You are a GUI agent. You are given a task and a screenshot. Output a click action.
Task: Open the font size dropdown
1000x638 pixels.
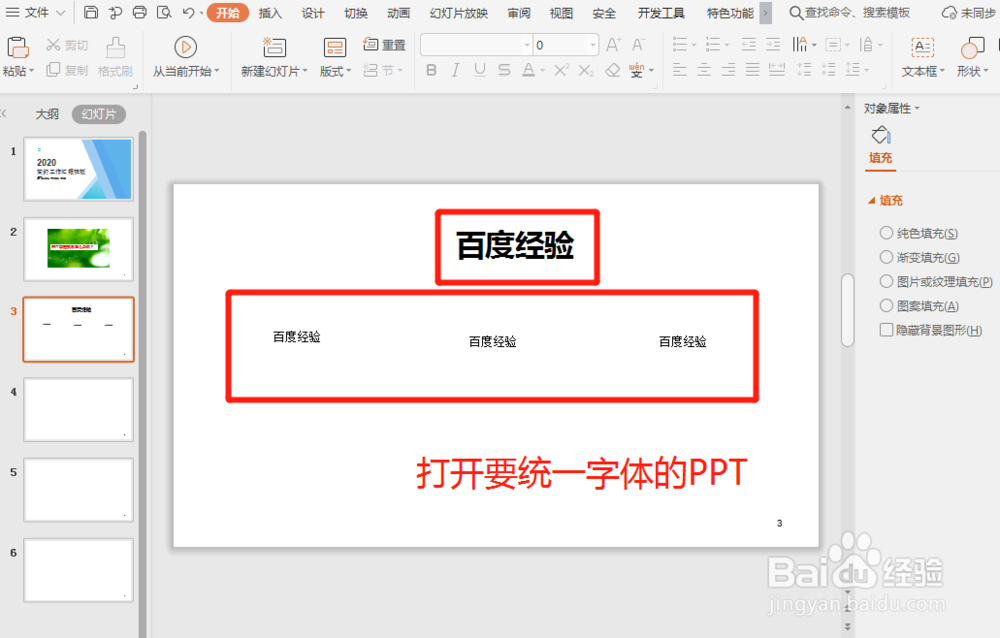click(593, 45)
